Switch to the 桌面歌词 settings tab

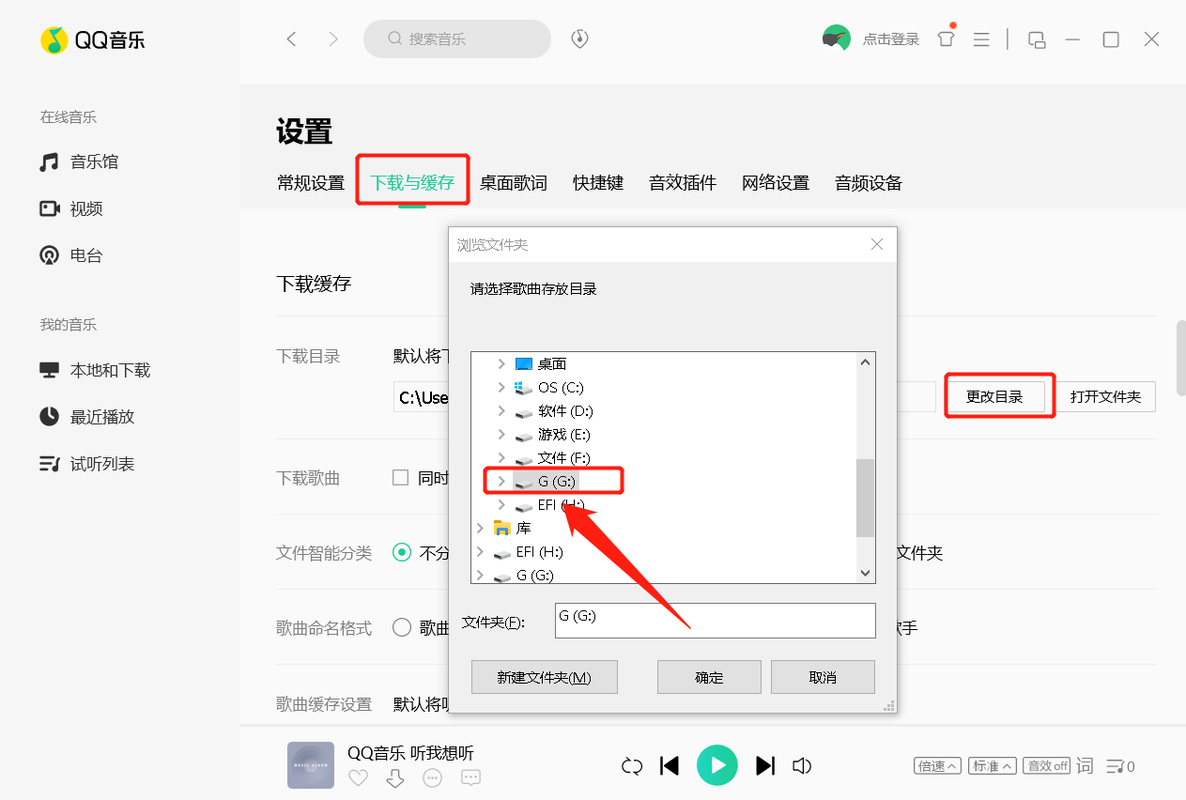click(x=513, y=183)
